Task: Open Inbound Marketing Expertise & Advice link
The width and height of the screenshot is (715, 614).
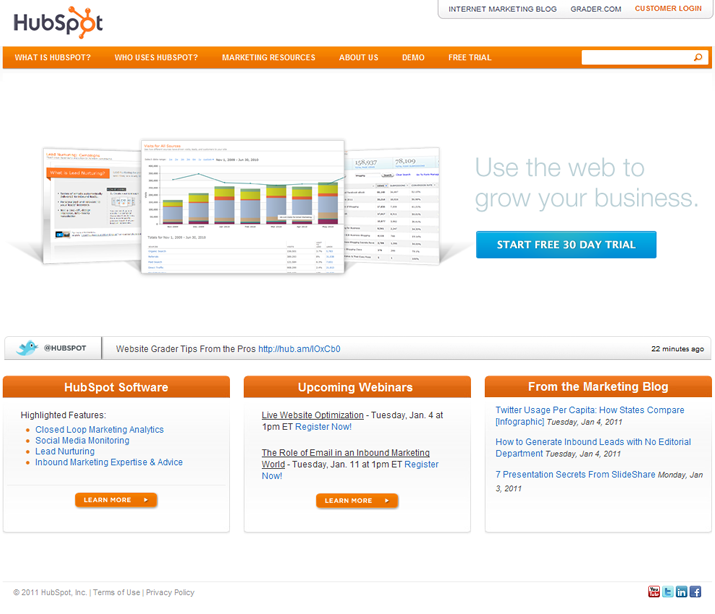Action: pos(109,462)
